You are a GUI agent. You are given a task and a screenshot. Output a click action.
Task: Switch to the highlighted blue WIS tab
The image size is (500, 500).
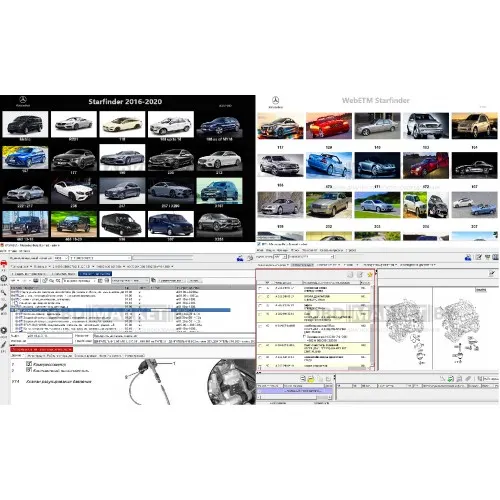[95, 274]
